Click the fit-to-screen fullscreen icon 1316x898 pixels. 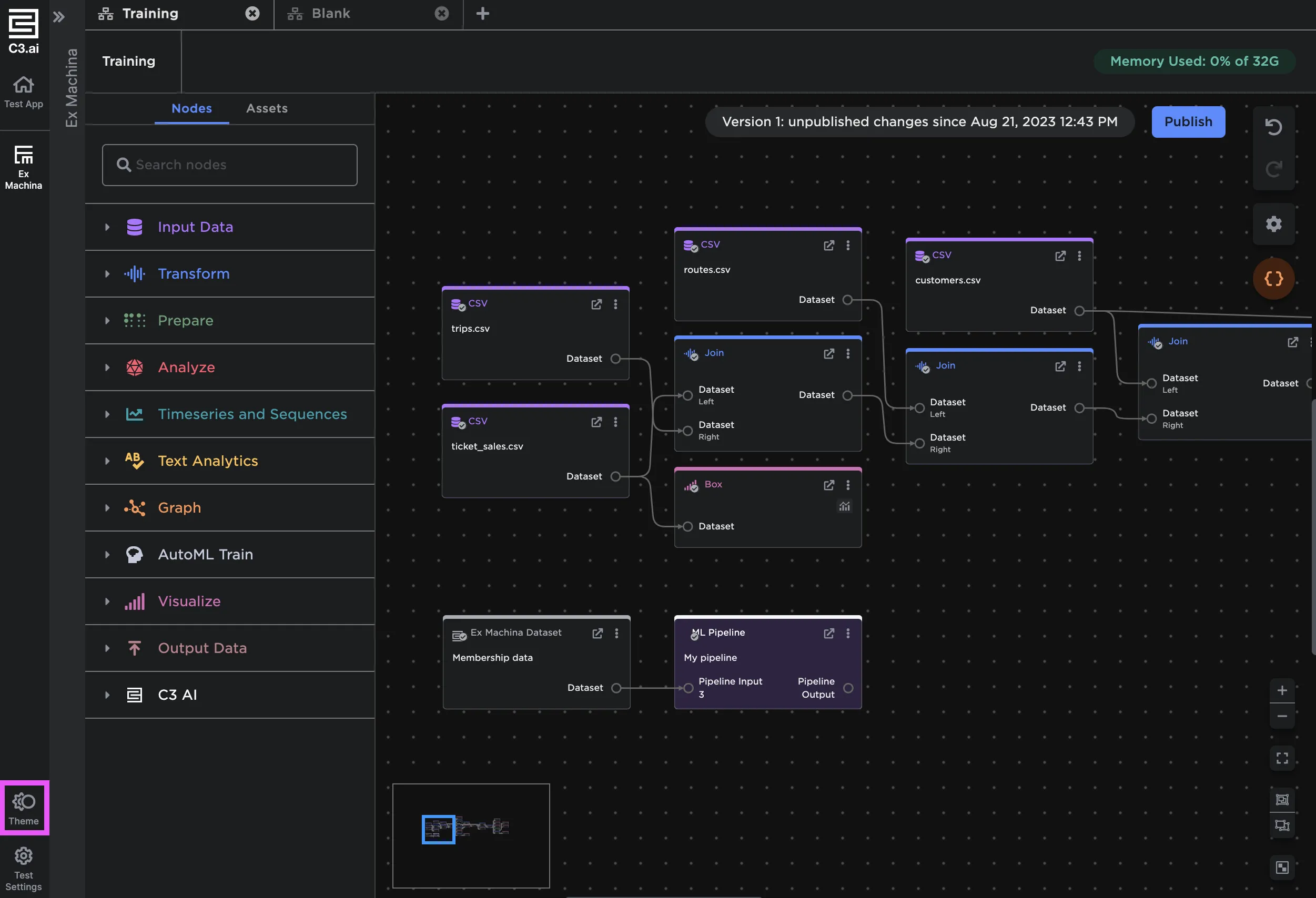pyautogui.click(x=1282, y=758)
